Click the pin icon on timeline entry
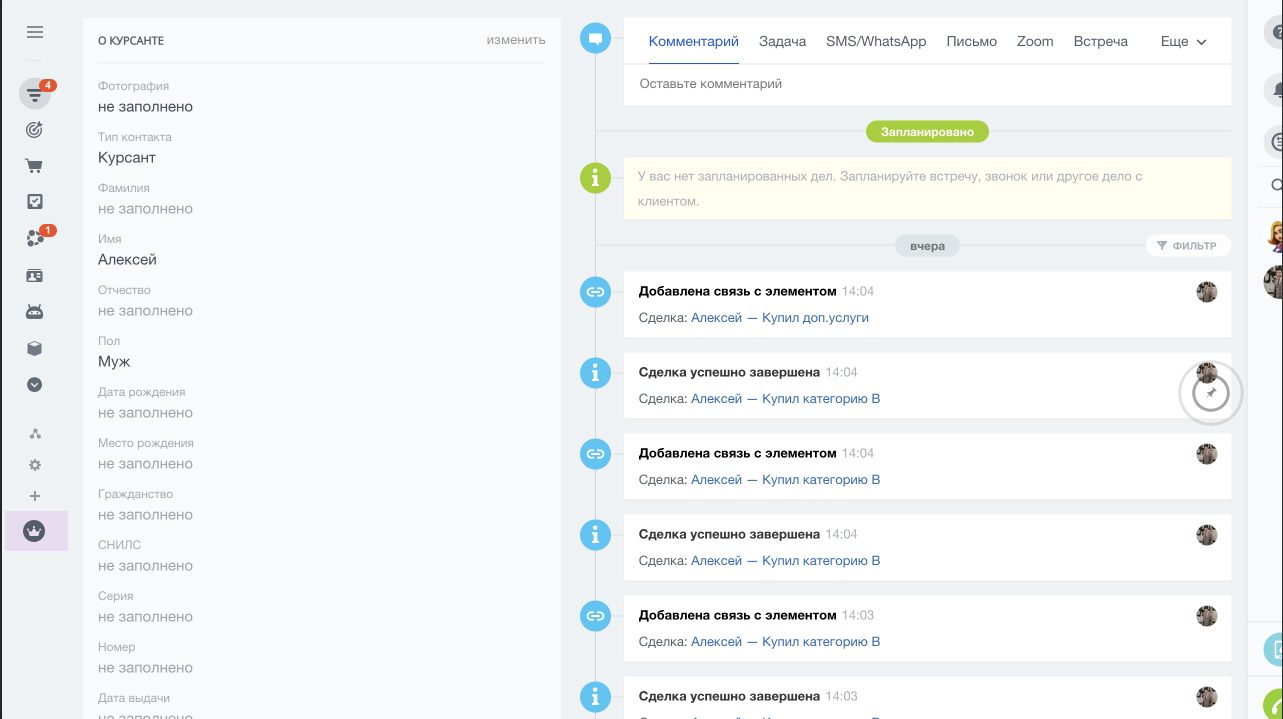The image size is (1283, 719). point(1211,394)
